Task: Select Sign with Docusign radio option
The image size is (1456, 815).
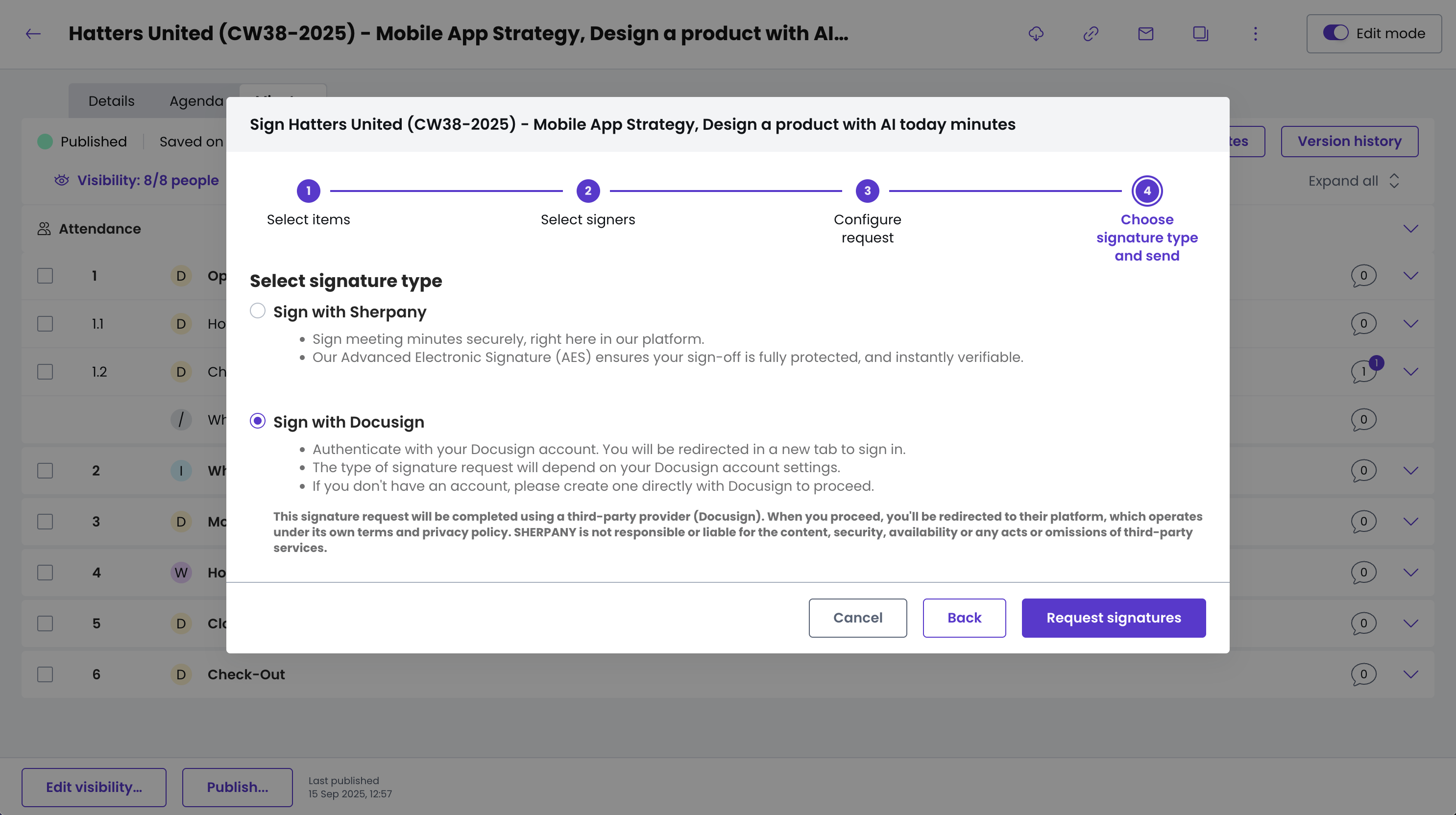Action: coord(258,421)
